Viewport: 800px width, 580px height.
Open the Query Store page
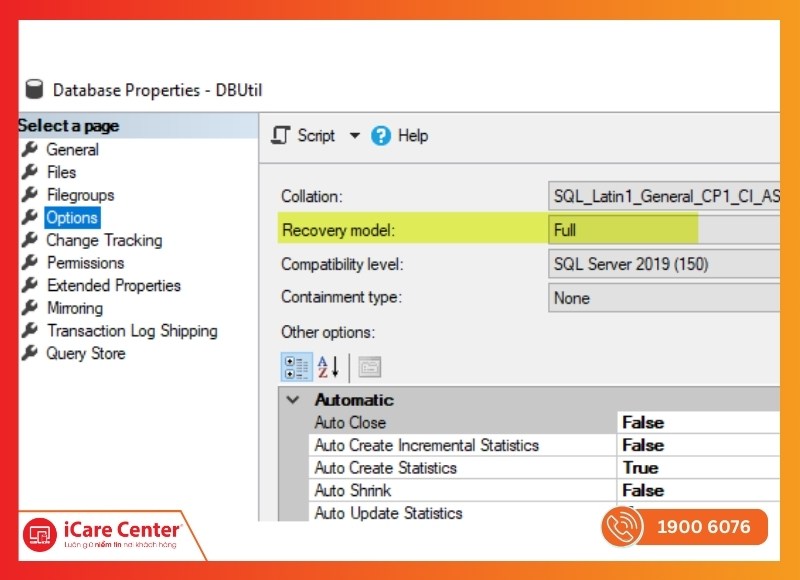tap(86, 353)
